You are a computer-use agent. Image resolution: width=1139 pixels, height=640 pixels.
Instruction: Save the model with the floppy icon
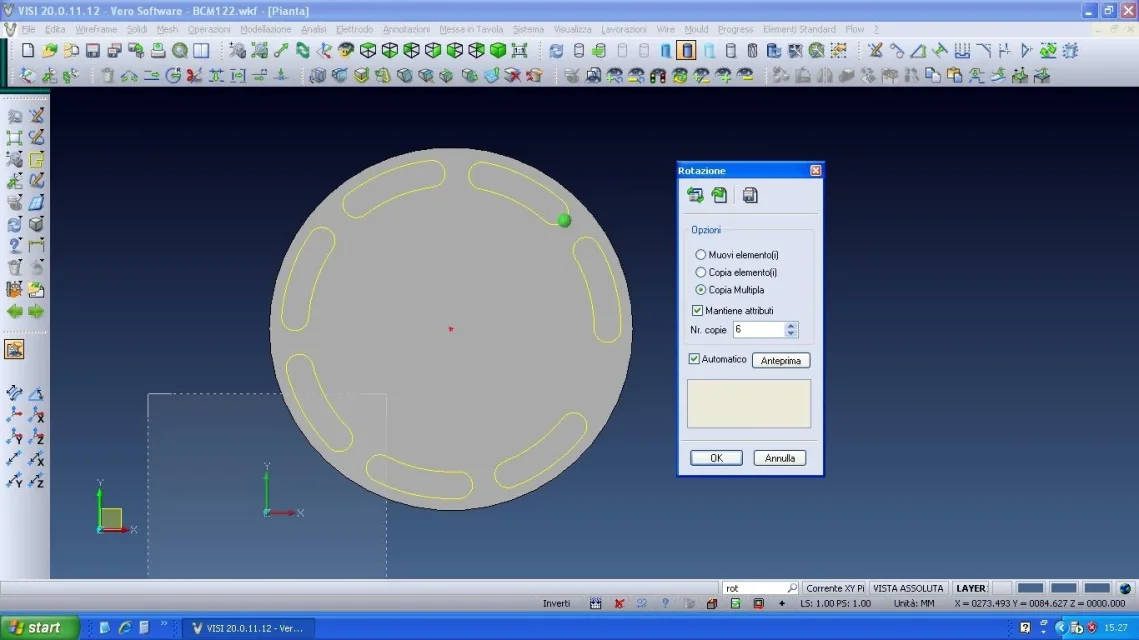tap(93, 50)
